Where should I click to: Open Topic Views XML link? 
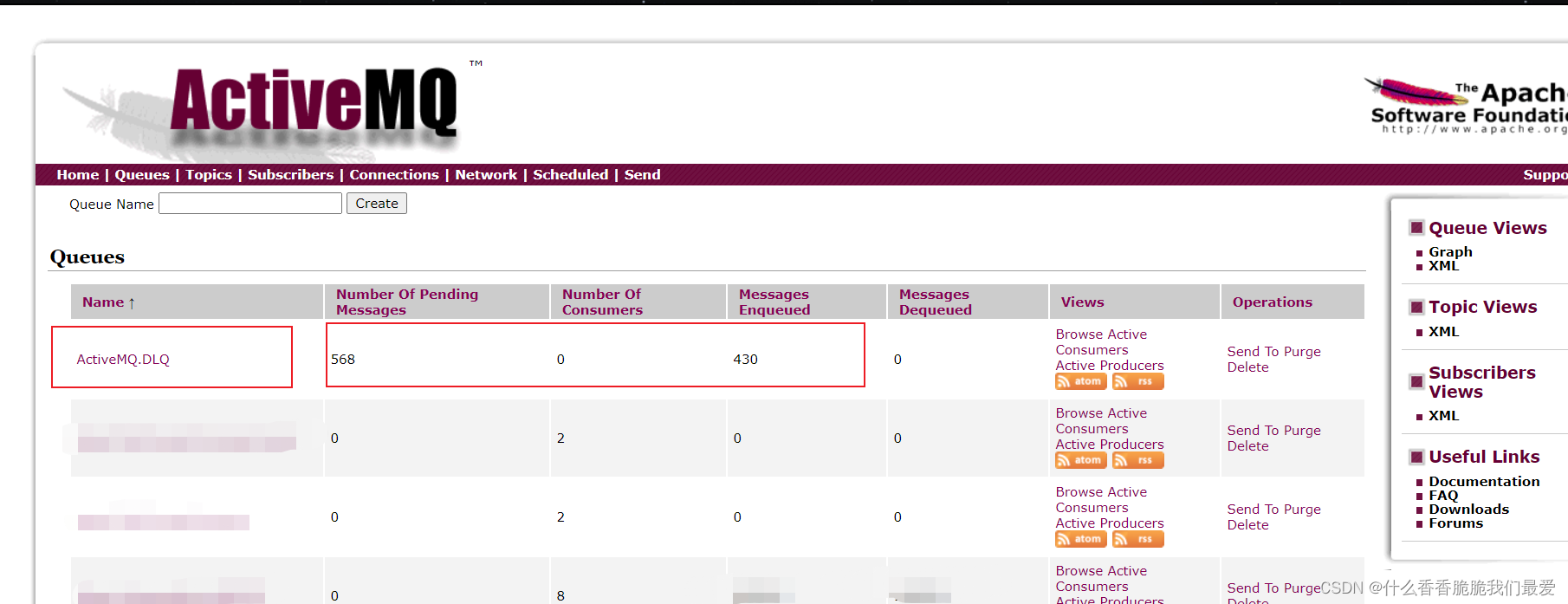[1443, 332]
